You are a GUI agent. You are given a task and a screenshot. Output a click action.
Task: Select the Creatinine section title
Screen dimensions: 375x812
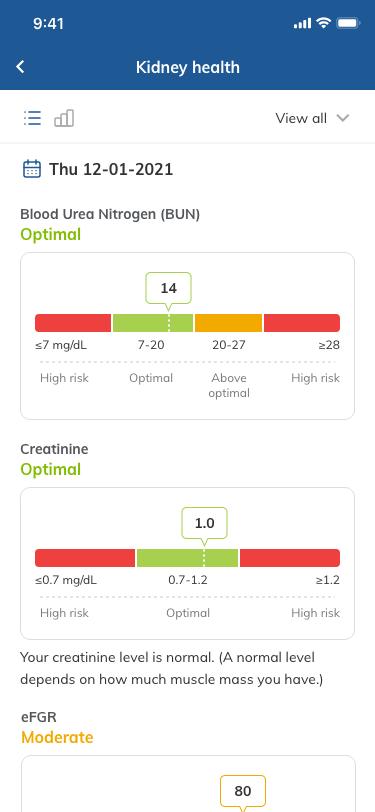pos(54,449)
